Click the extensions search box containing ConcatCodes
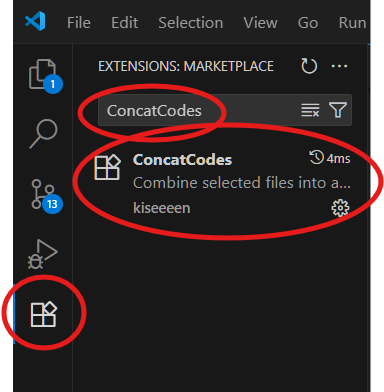The image size is (384, 392). [x=225, y=110]
